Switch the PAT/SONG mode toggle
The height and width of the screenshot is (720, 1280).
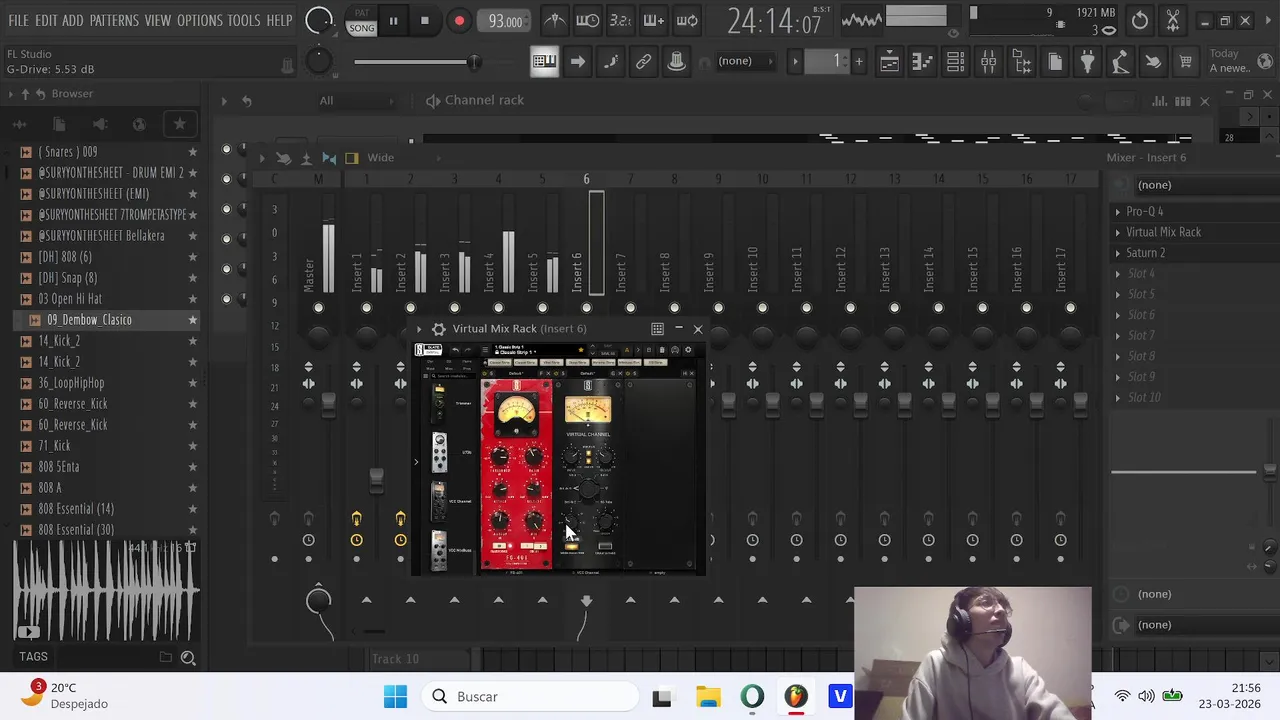pyautogui.click(x=361, y=21)
